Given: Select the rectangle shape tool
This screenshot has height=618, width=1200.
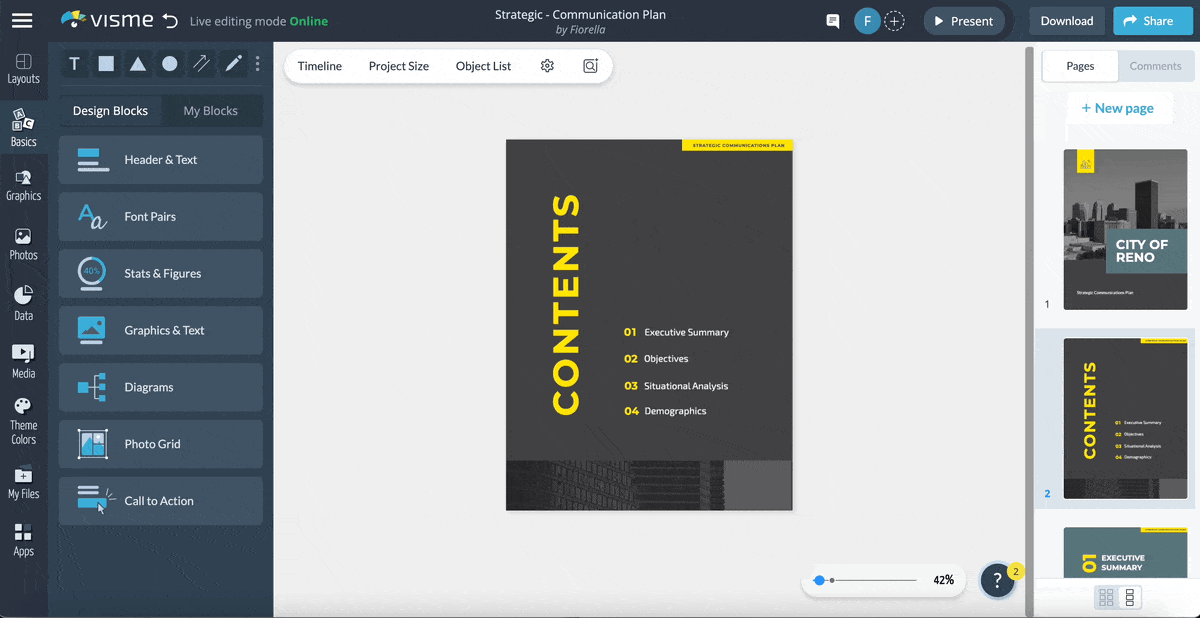Looking at the screenshot, I should 106,63.
